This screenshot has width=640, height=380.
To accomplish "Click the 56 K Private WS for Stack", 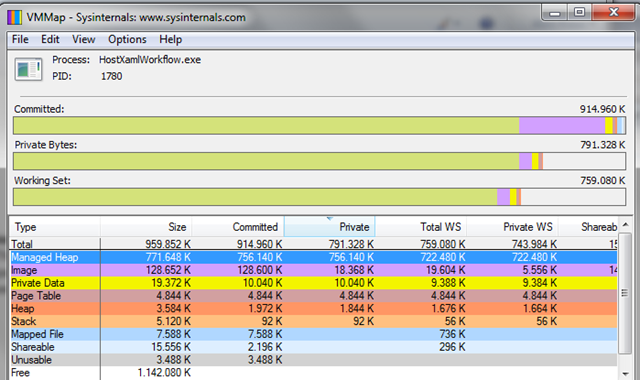I will 547,322.
